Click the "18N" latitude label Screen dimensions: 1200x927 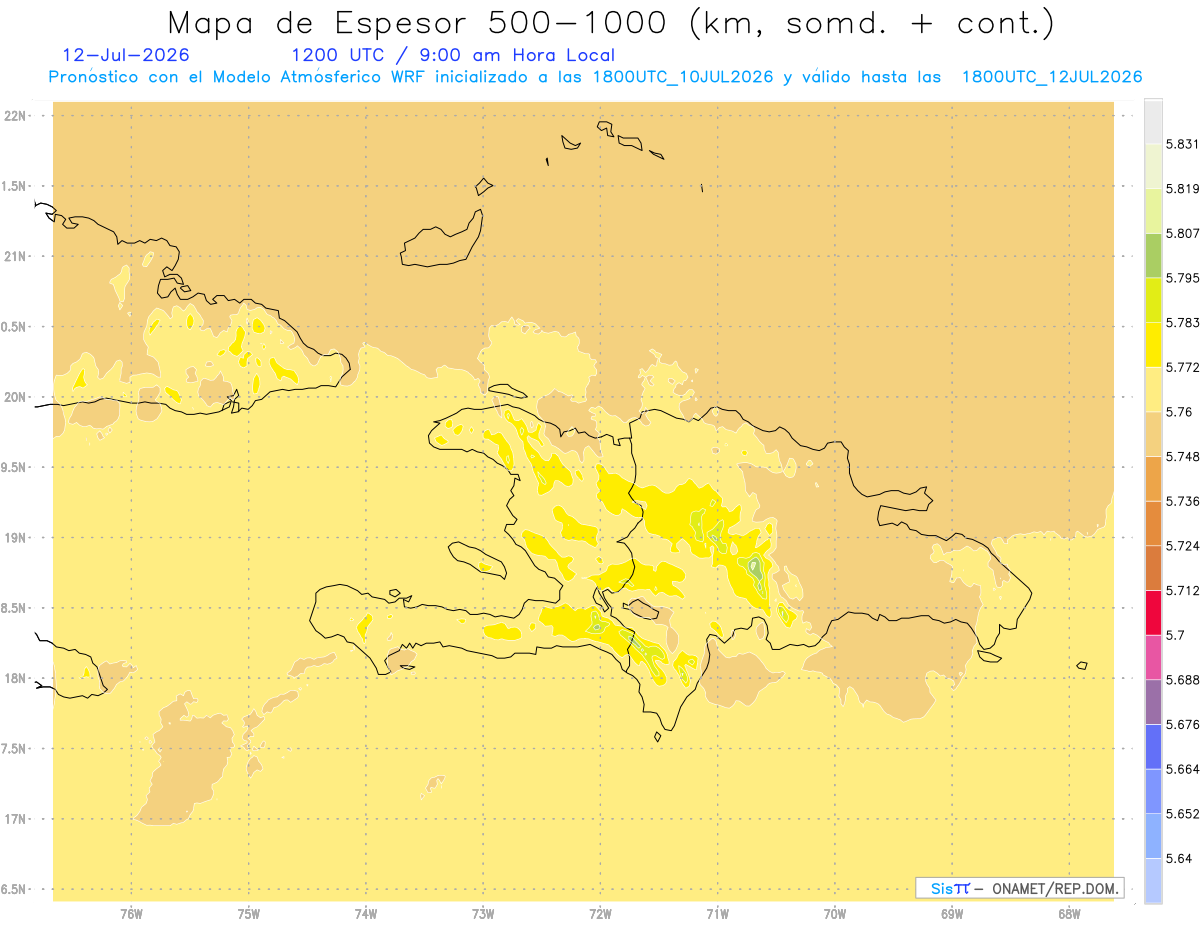coord(16,678)
